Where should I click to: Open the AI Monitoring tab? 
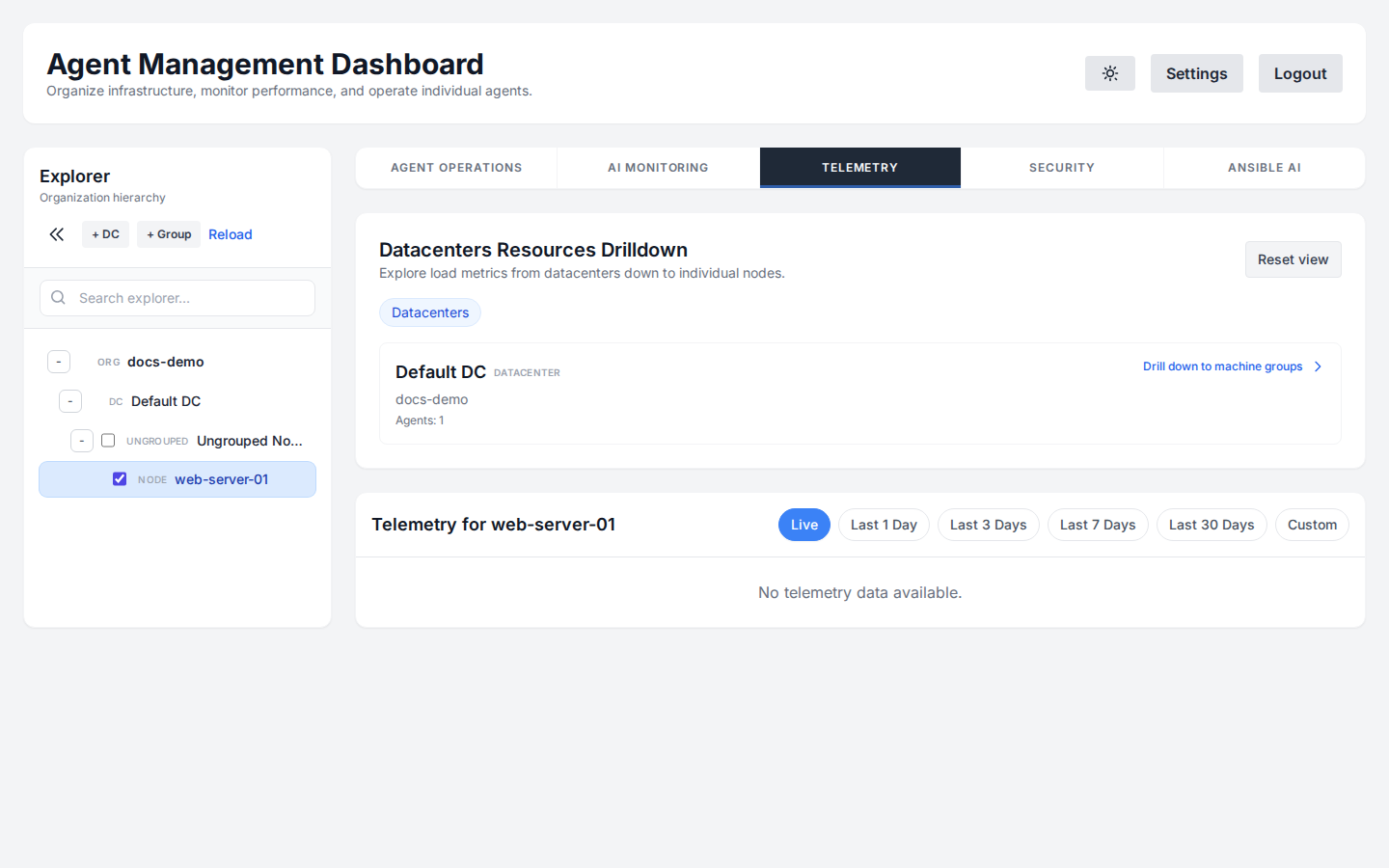(658, 167)
